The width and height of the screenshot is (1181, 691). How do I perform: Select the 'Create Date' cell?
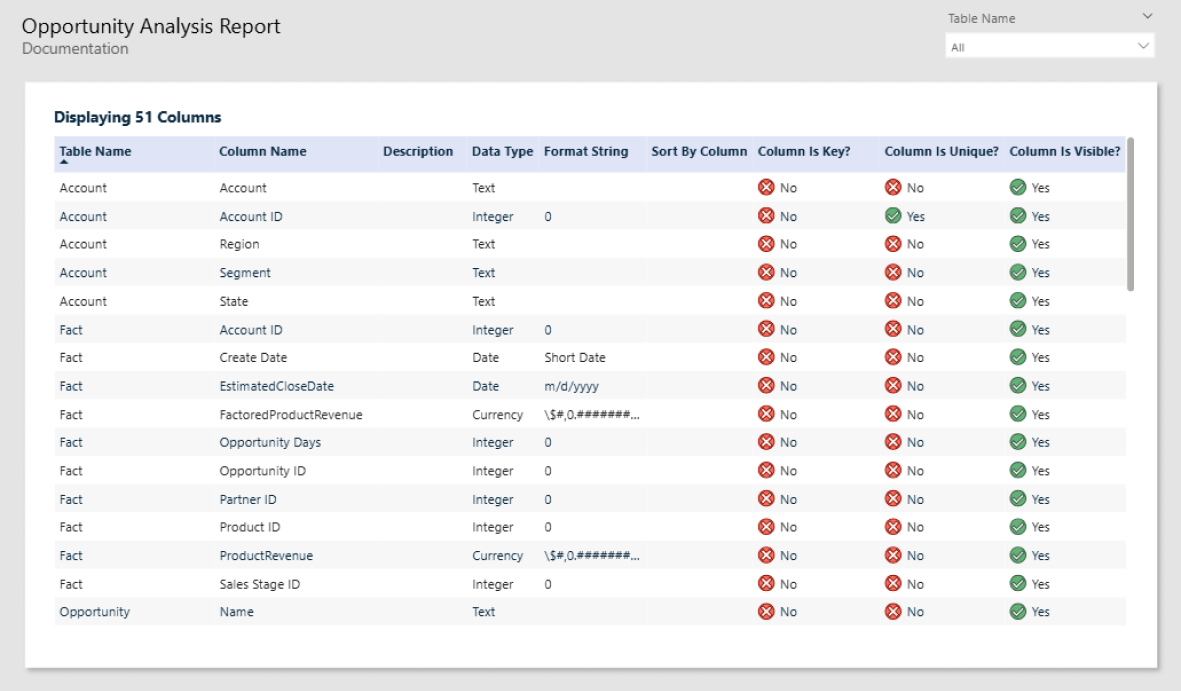click(x=253, y=357)
